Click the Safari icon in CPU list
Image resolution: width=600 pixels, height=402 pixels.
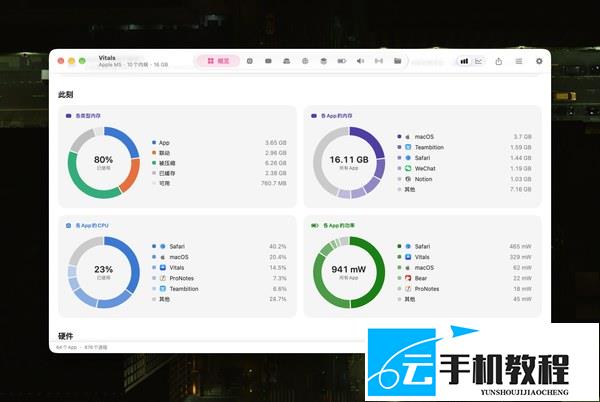163,246
